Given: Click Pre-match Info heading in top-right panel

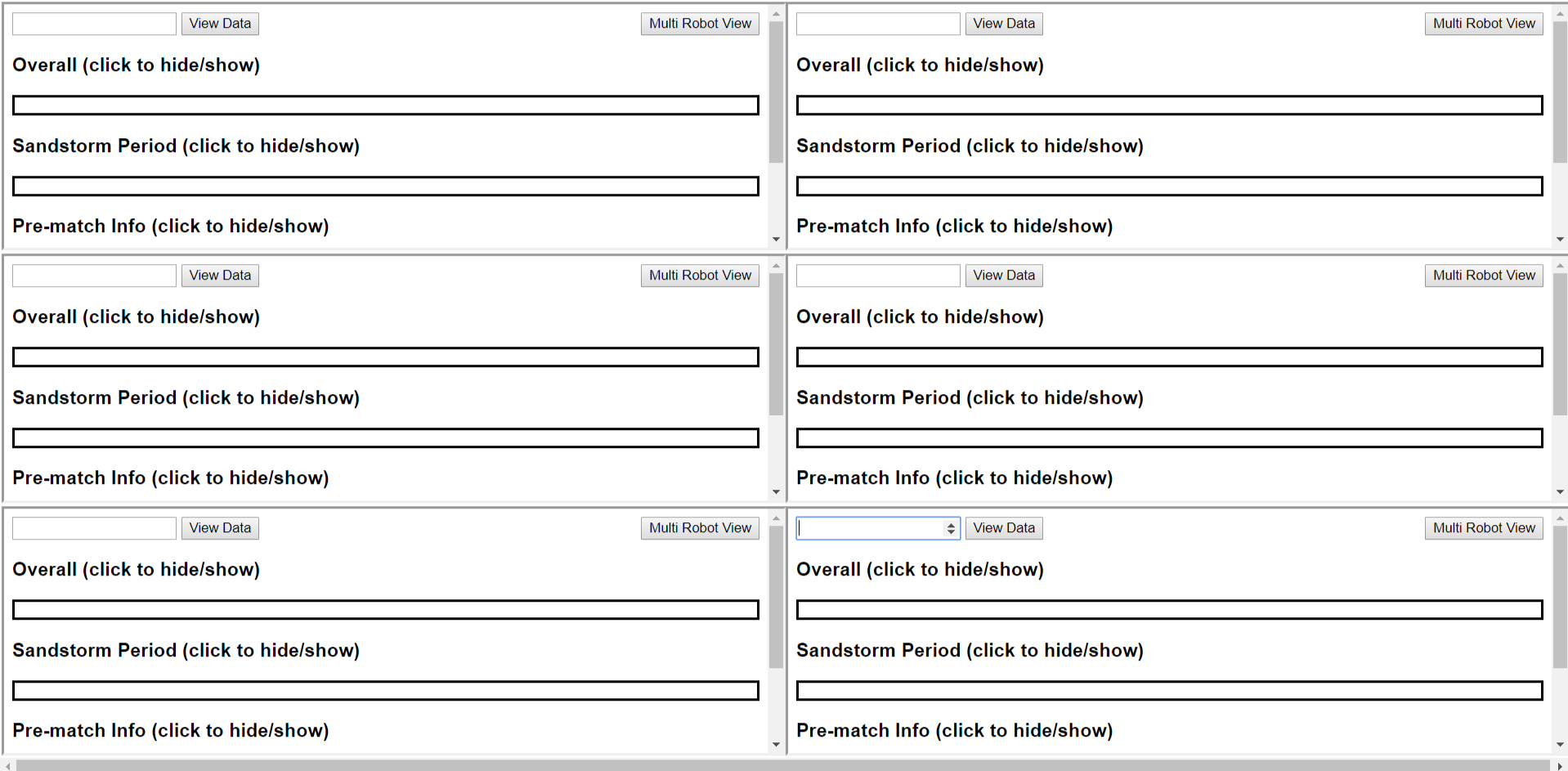Looking at the screenshot, I should point(955,226).
